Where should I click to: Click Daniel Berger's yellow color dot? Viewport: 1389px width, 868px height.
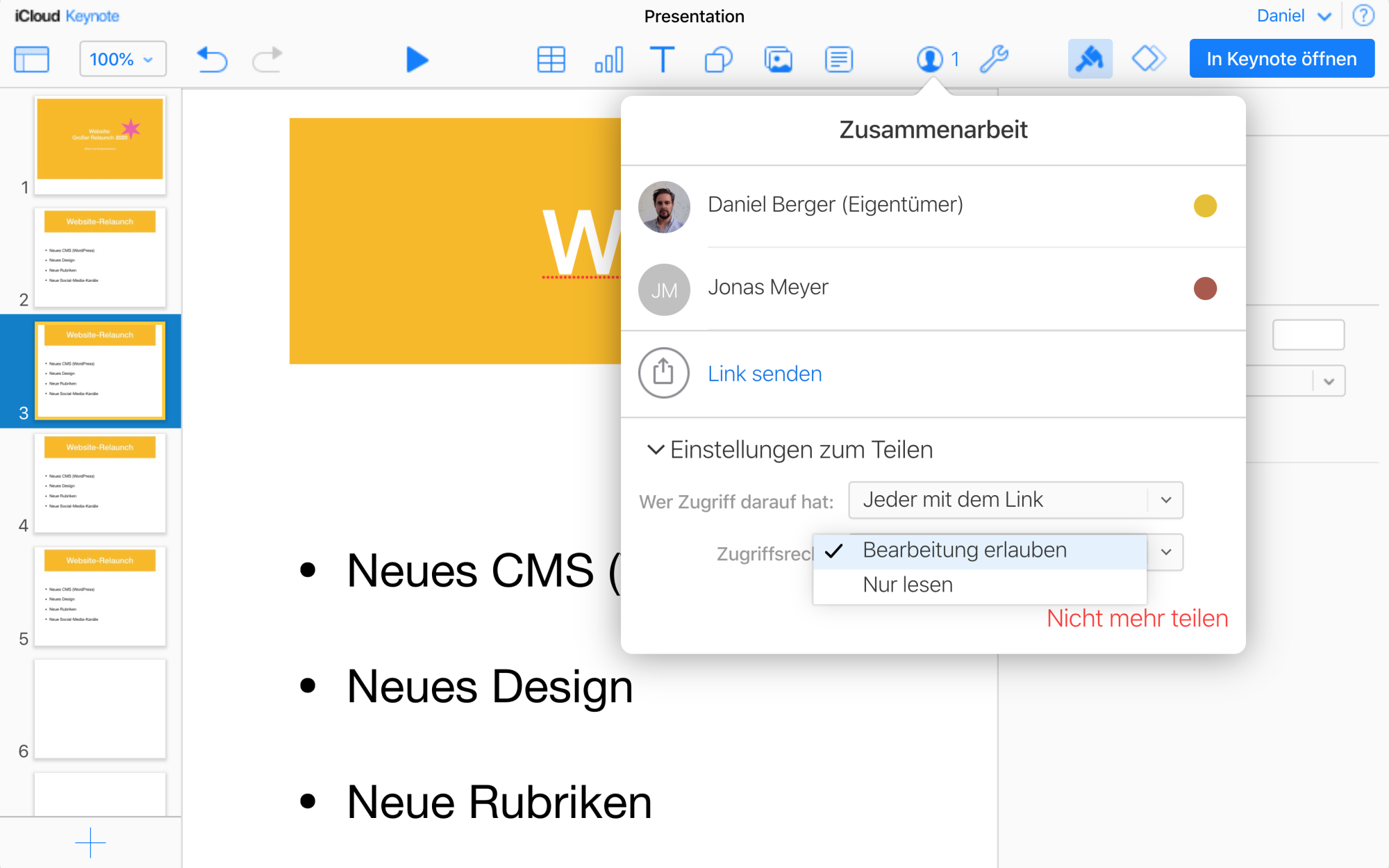(x=1205, y=206)
